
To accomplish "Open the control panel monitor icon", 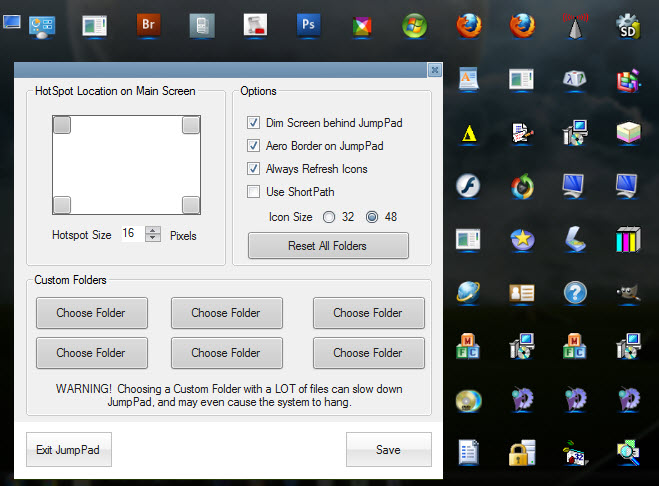I will pos(42,27).
